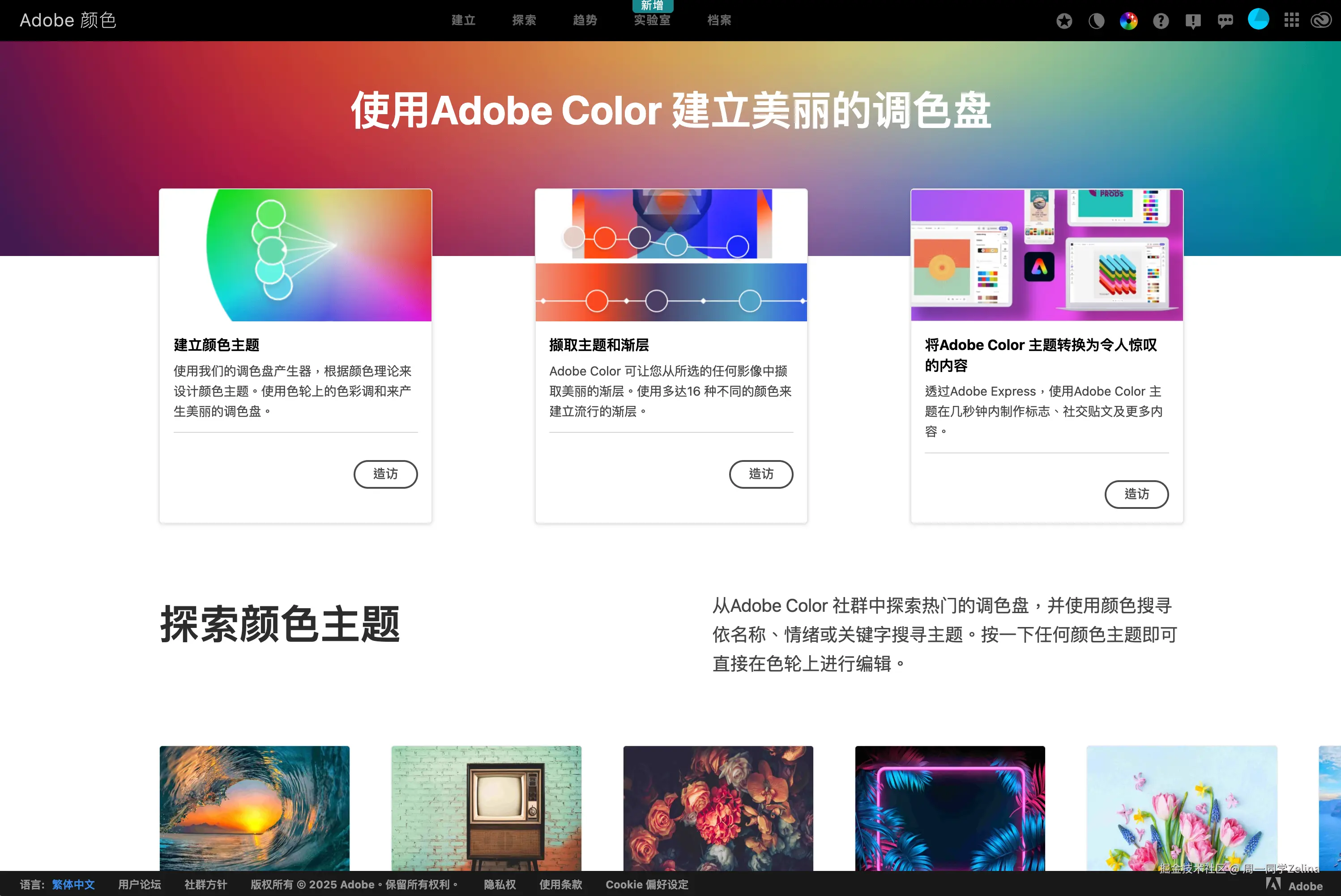This screenshot has height=896, width=1341.
Task: Click the 使用Adobe Color 建立美丽的调色盘 headline
Action: point(671,110)
